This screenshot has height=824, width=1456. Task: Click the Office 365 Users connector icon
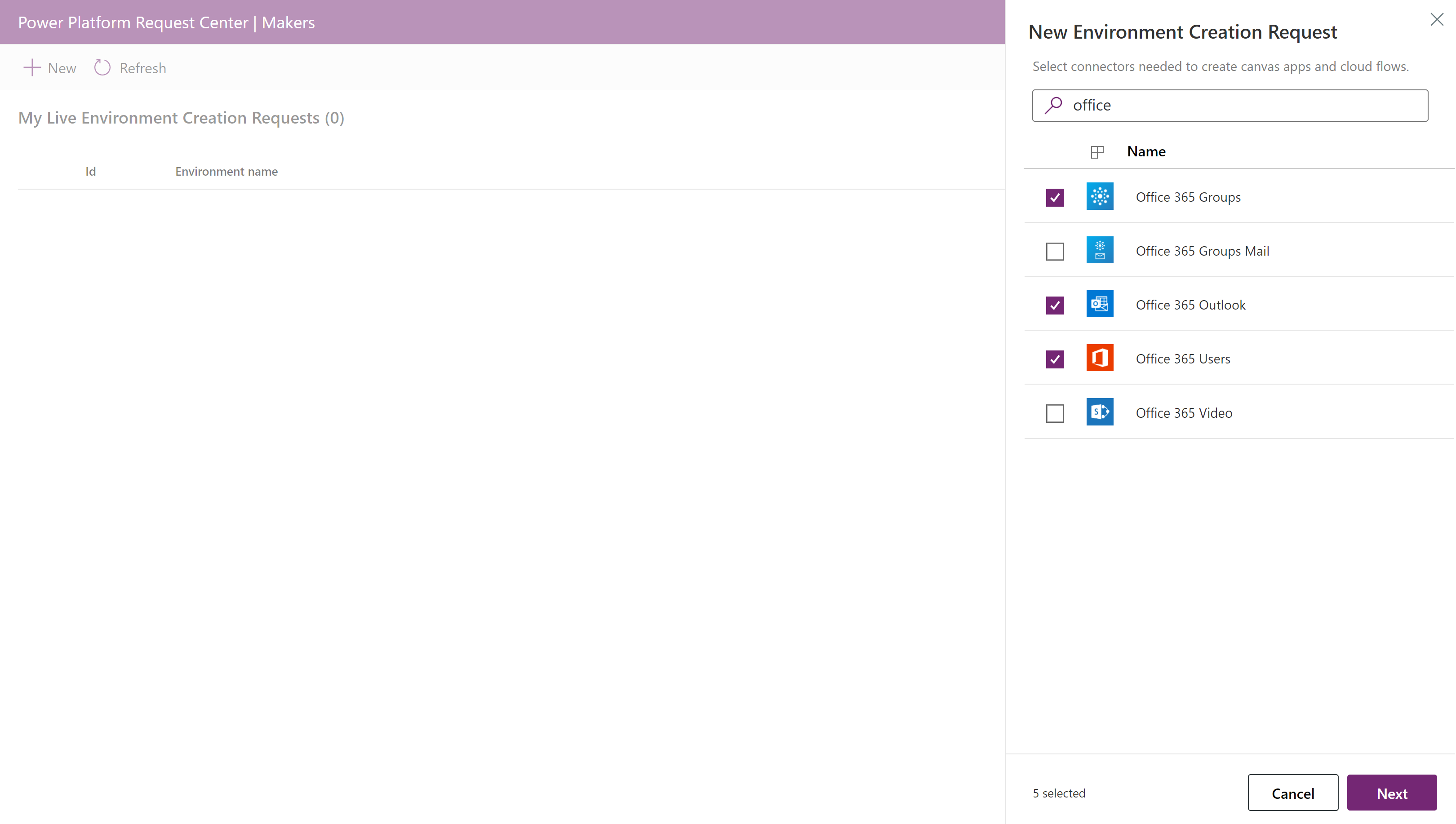click(1100, 358)
